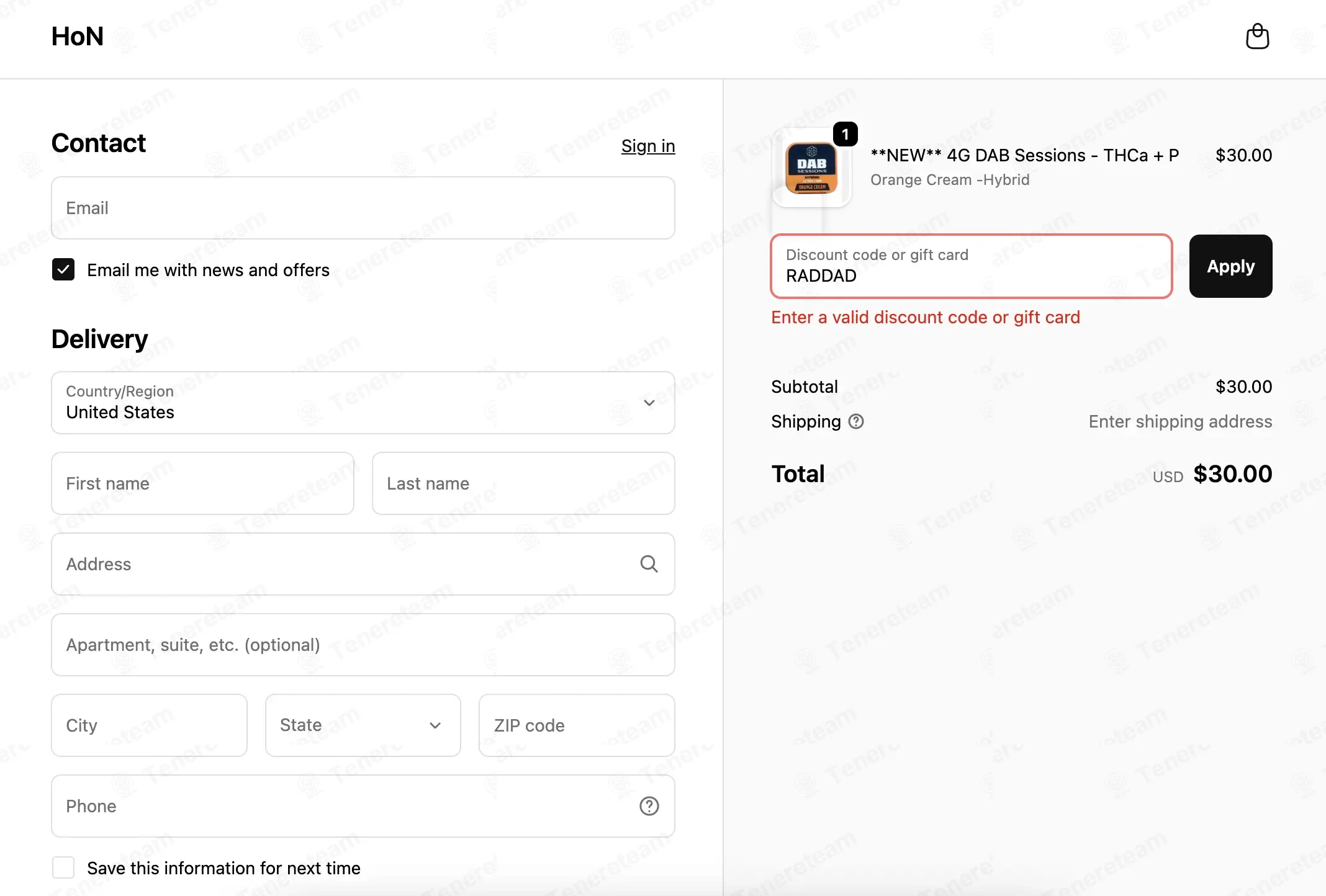The image size is (1326, 896).
Task: Open the Country/Region dropdown
Action: point(363,403)
